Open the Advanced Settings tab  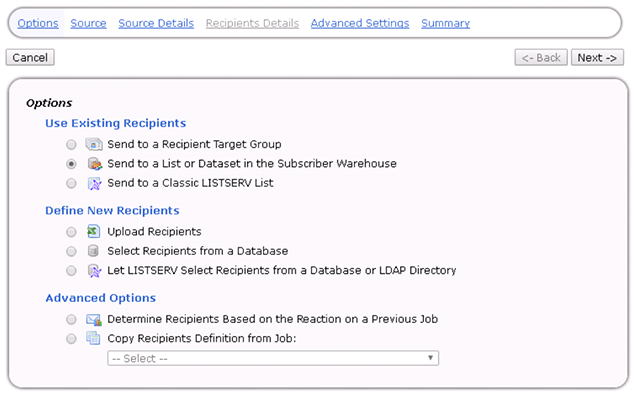click(x=360, y=23)
